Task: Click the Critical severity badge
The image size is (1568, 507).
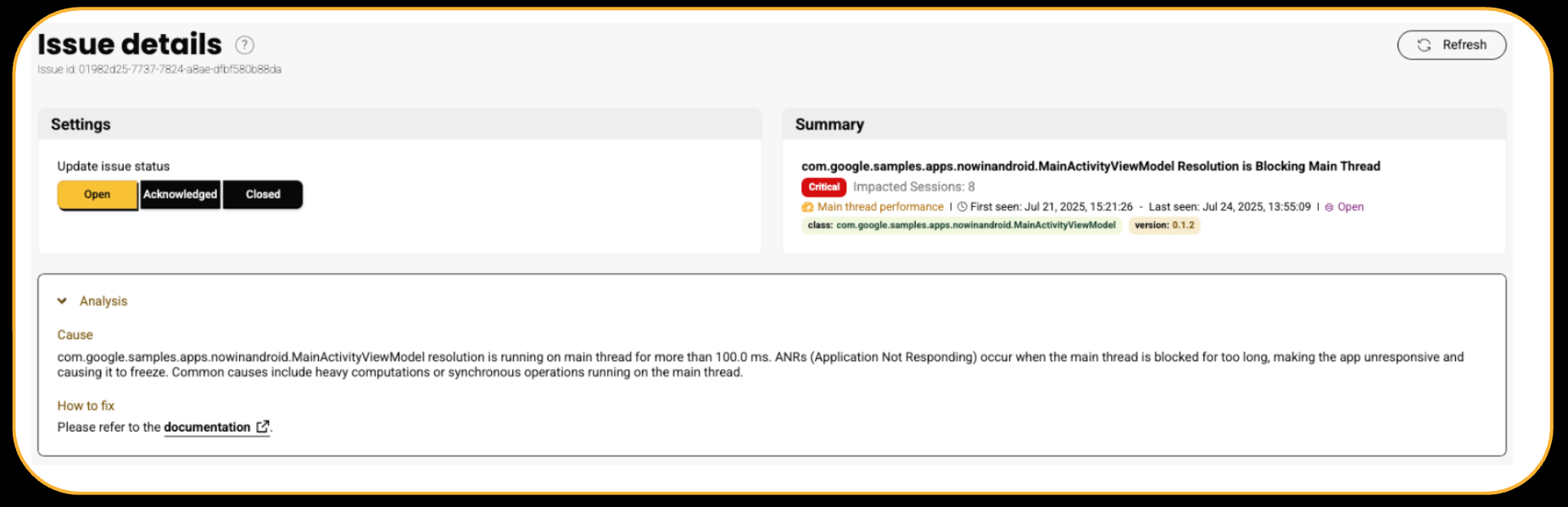Action: [x=823, y=187]
